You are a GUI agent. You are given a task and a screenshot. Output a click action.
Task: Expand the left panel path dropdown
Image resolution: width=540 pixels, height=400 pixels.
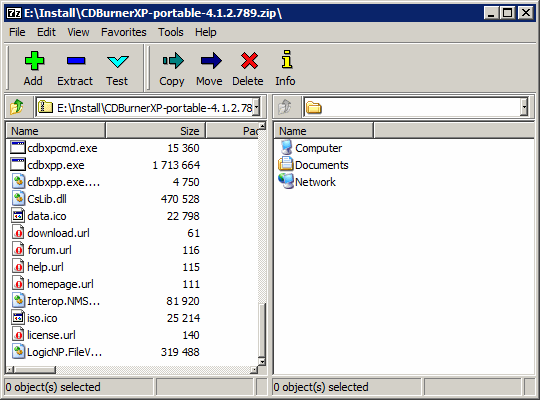tap(256, 107)
